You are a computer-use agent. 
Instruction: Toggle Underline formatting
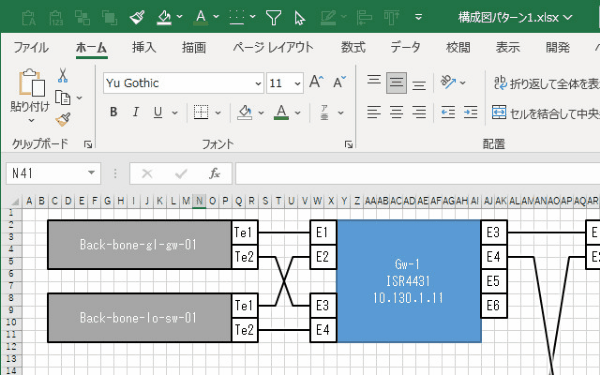point(158,112)
